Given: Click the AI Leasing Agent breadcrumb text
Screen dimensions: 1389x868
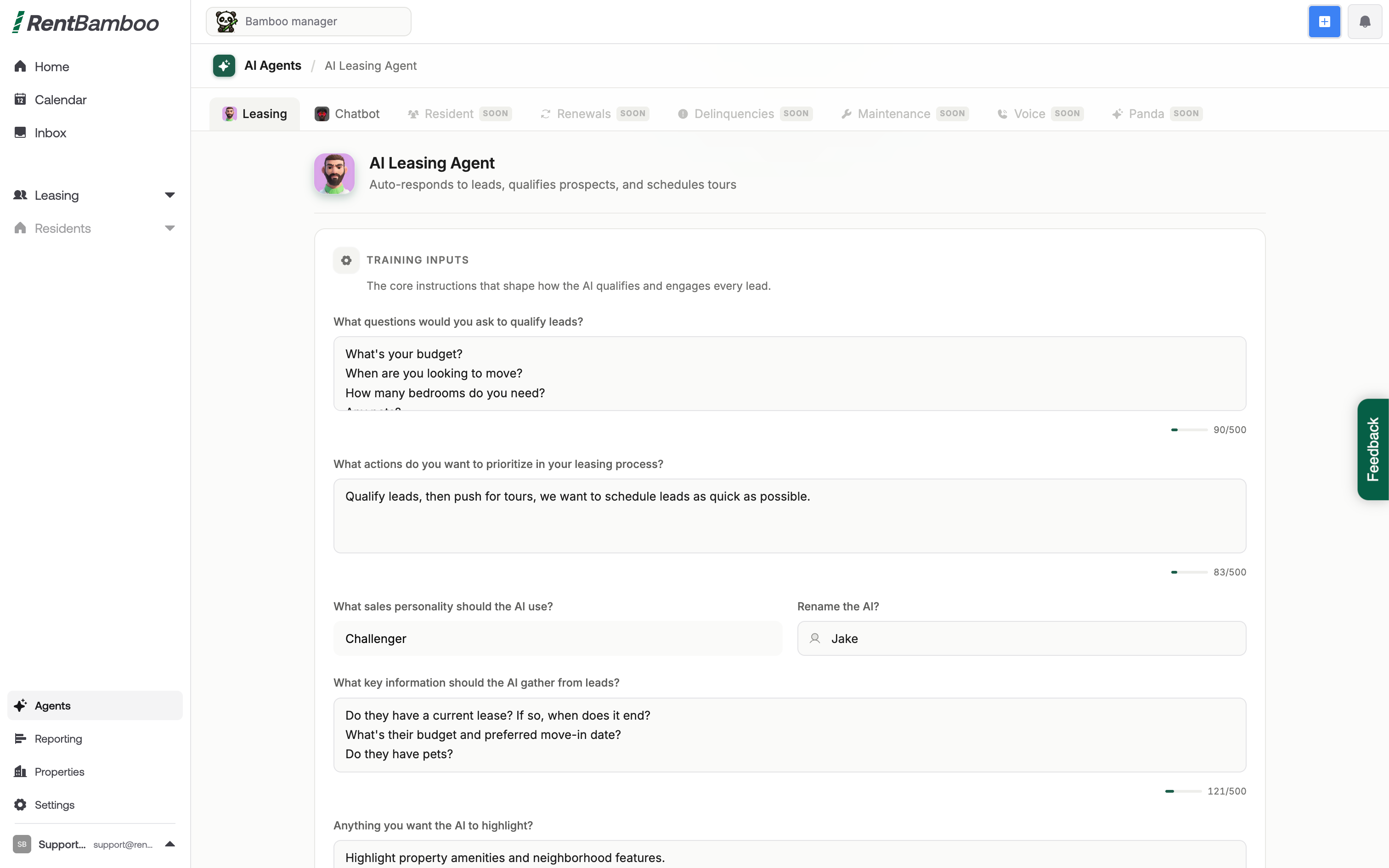Looking at the screenshot, I should pyautogui.click(x=371, y=65).
